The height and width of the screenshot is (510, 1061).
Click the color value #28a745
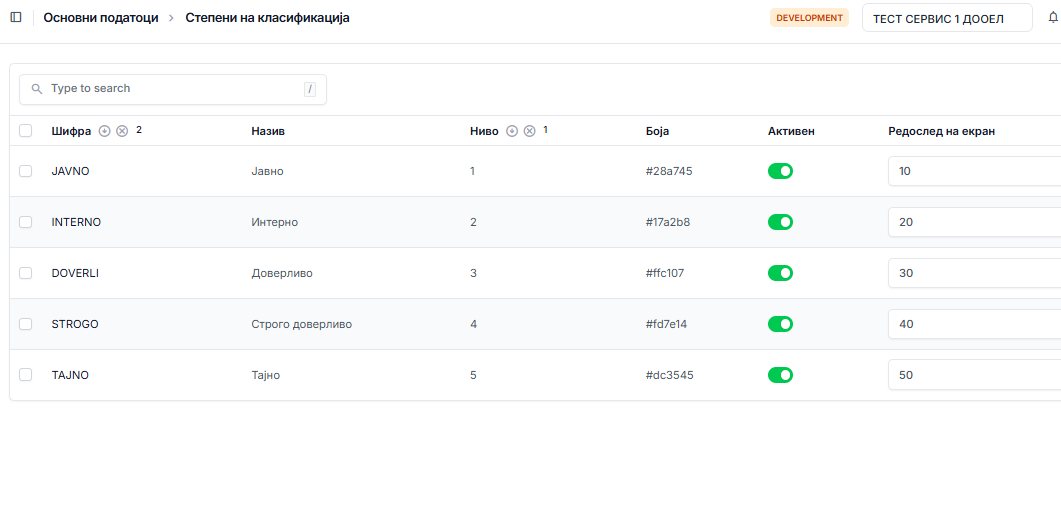[669, 171]
